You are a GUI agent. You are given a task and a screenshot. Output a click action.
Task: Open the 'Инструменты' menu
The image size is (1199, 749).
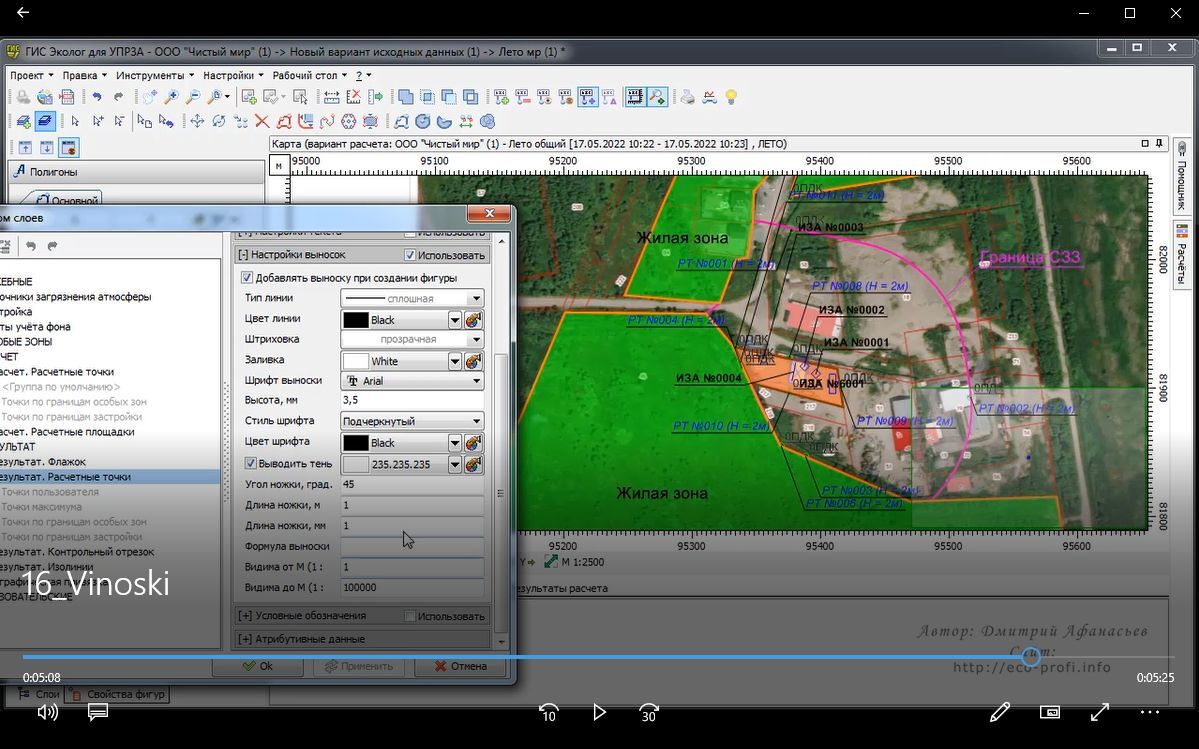(149, 75)
